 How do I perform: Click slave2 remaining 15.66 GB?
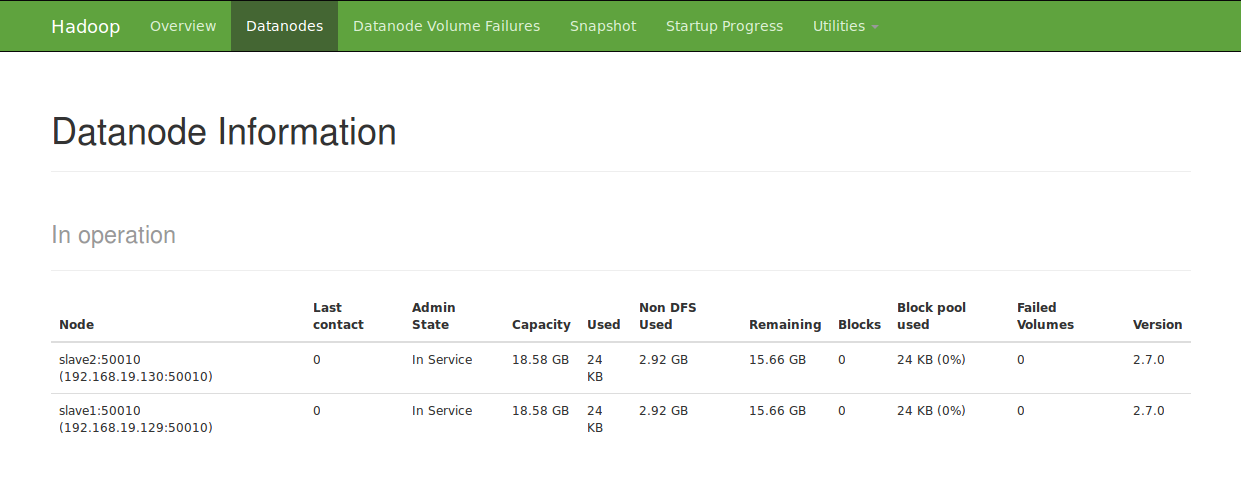[777, 360]
